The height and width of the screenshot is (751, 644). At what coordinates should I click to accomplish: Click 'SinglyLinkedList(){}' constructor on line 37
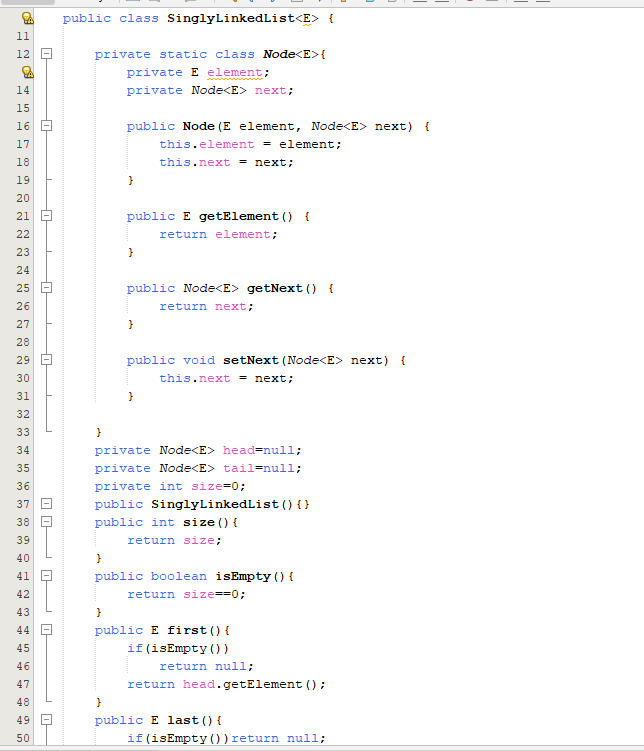click(230, 504)
